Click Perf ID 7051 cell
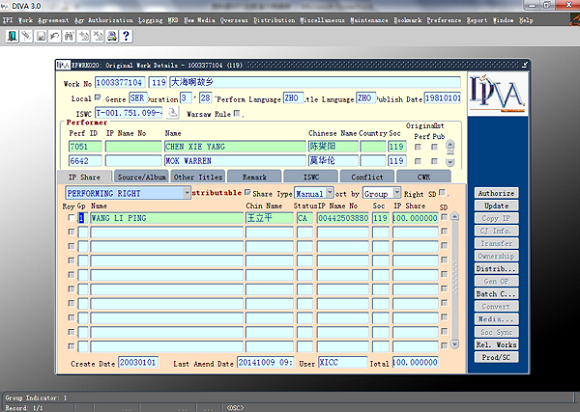The width and height of the screenshot is (580, 412). click(85, 146)
